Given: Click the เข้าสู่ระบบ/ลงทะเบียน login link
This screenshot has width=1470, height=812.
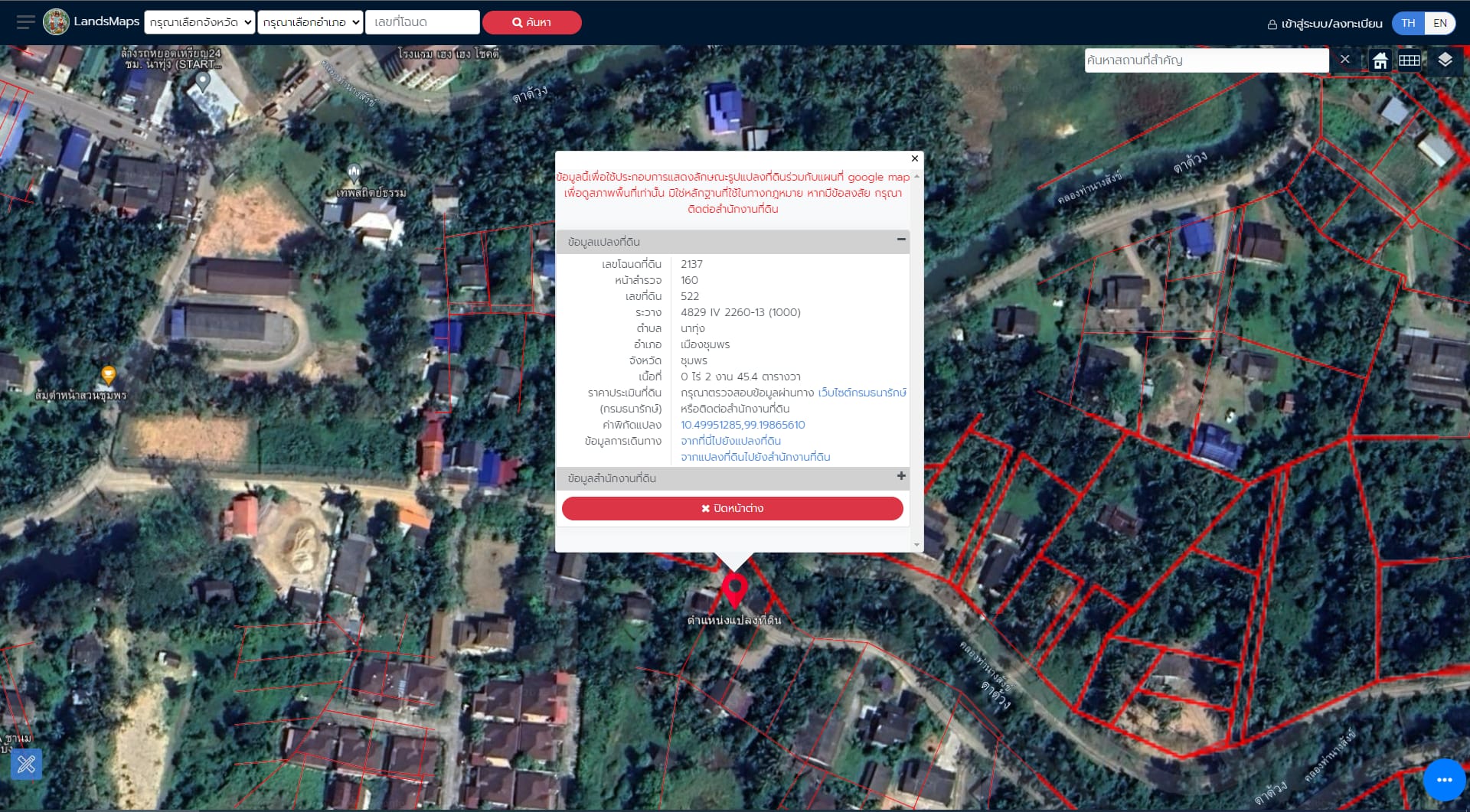Looking at the screenshot, I should pos(1325,24).
